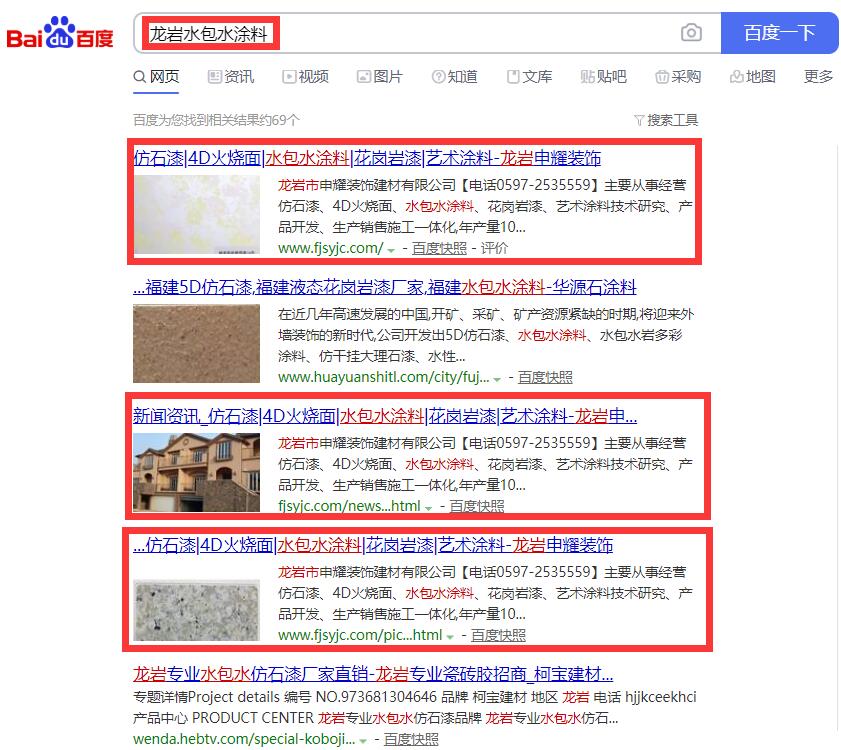Click the 评价 link
The height and width of the screenshot is (750, 841).
(x=494, y=248)
